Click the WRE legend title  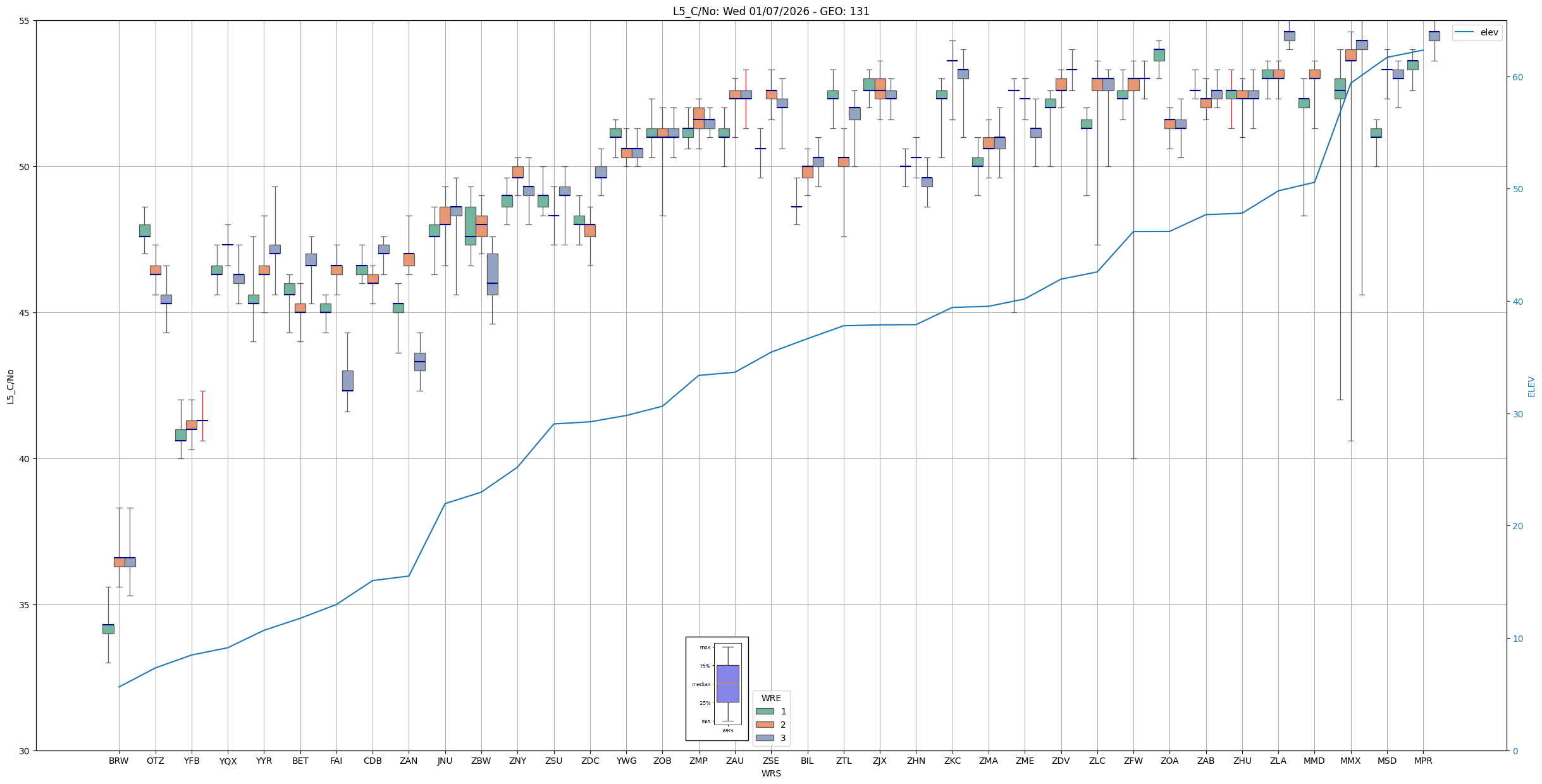(771, 698)
